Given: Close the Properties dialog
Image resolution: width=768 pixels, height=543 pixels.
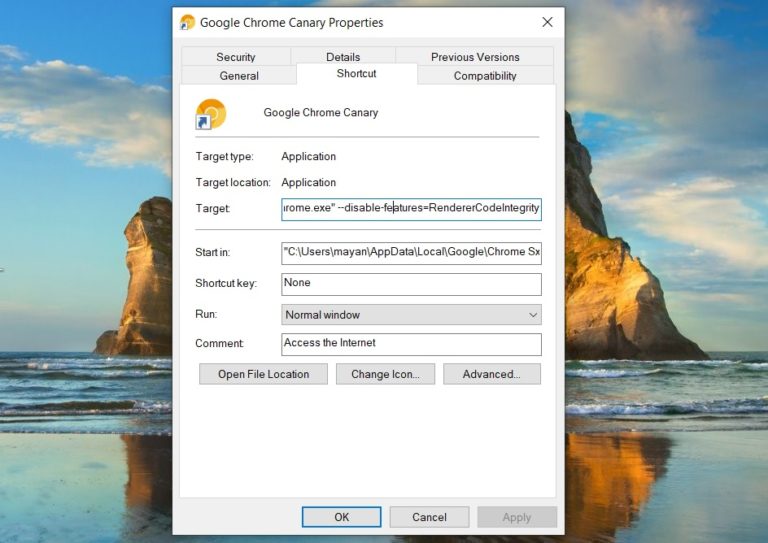Looking at the screenshot, I should coord(548,22).
